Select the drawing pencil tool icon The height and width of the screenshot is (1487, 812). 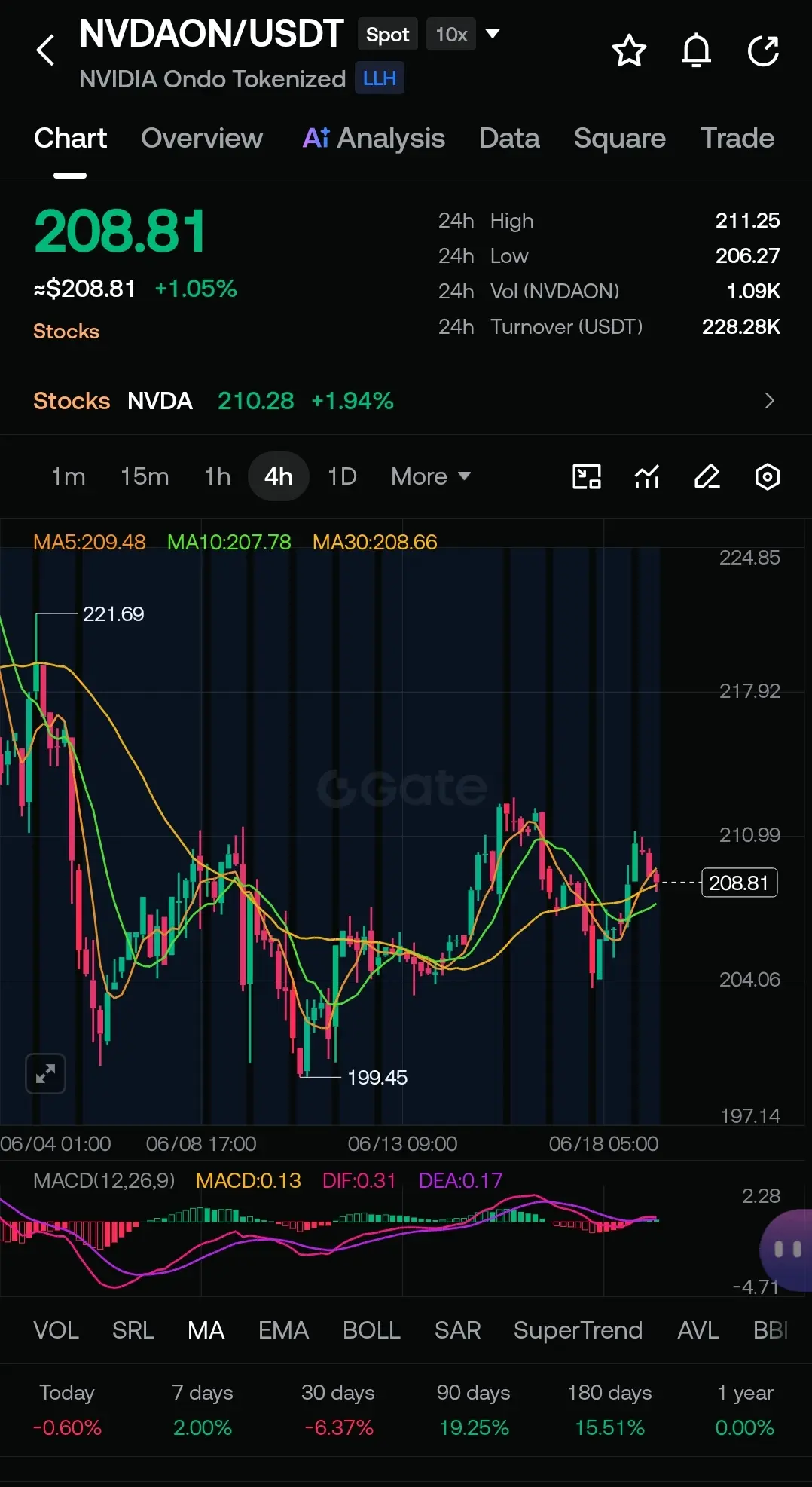click(x=707, y=476)
